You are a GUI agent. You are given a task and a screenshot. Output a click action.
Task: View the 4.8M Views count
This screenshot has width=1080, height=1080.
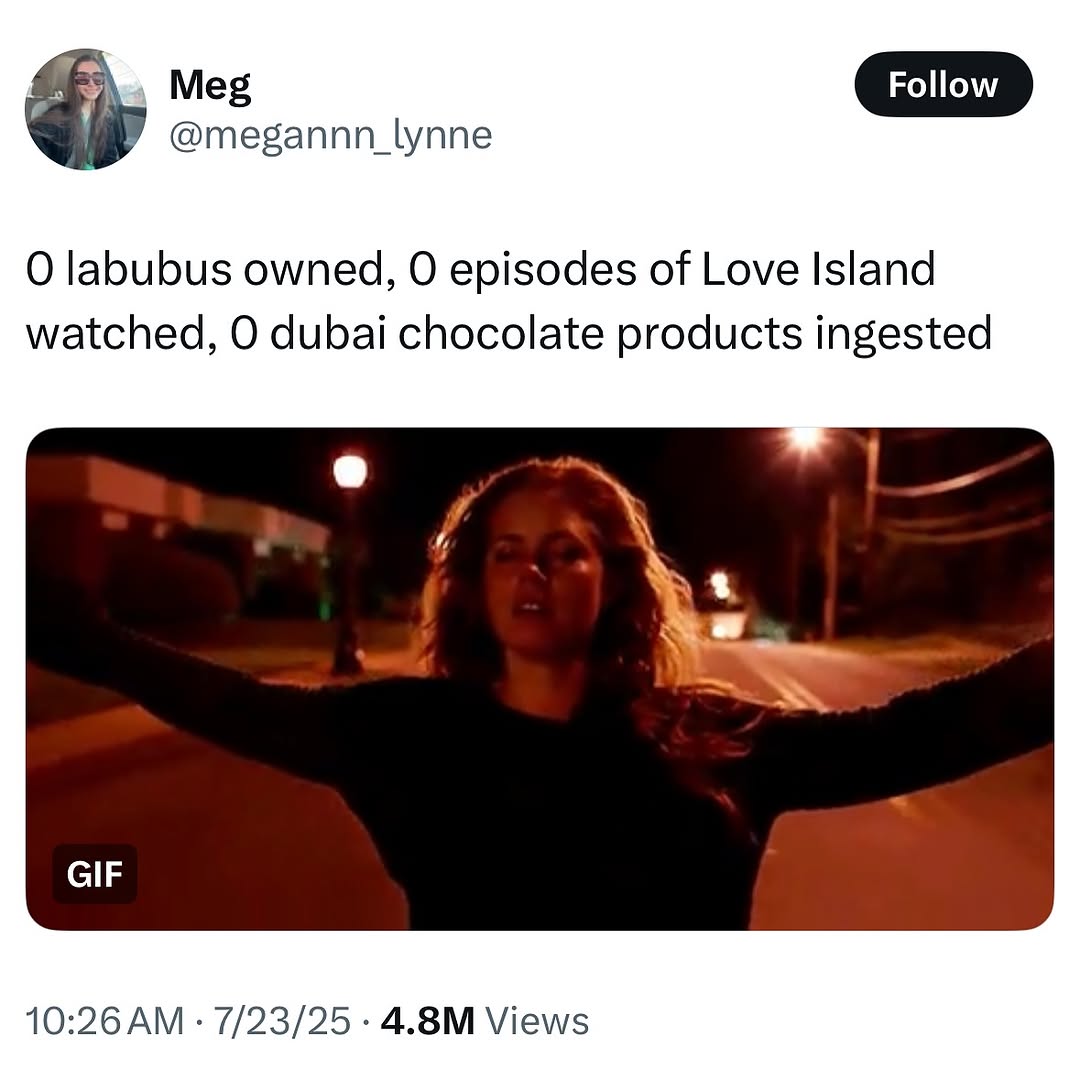(485, 1021)
